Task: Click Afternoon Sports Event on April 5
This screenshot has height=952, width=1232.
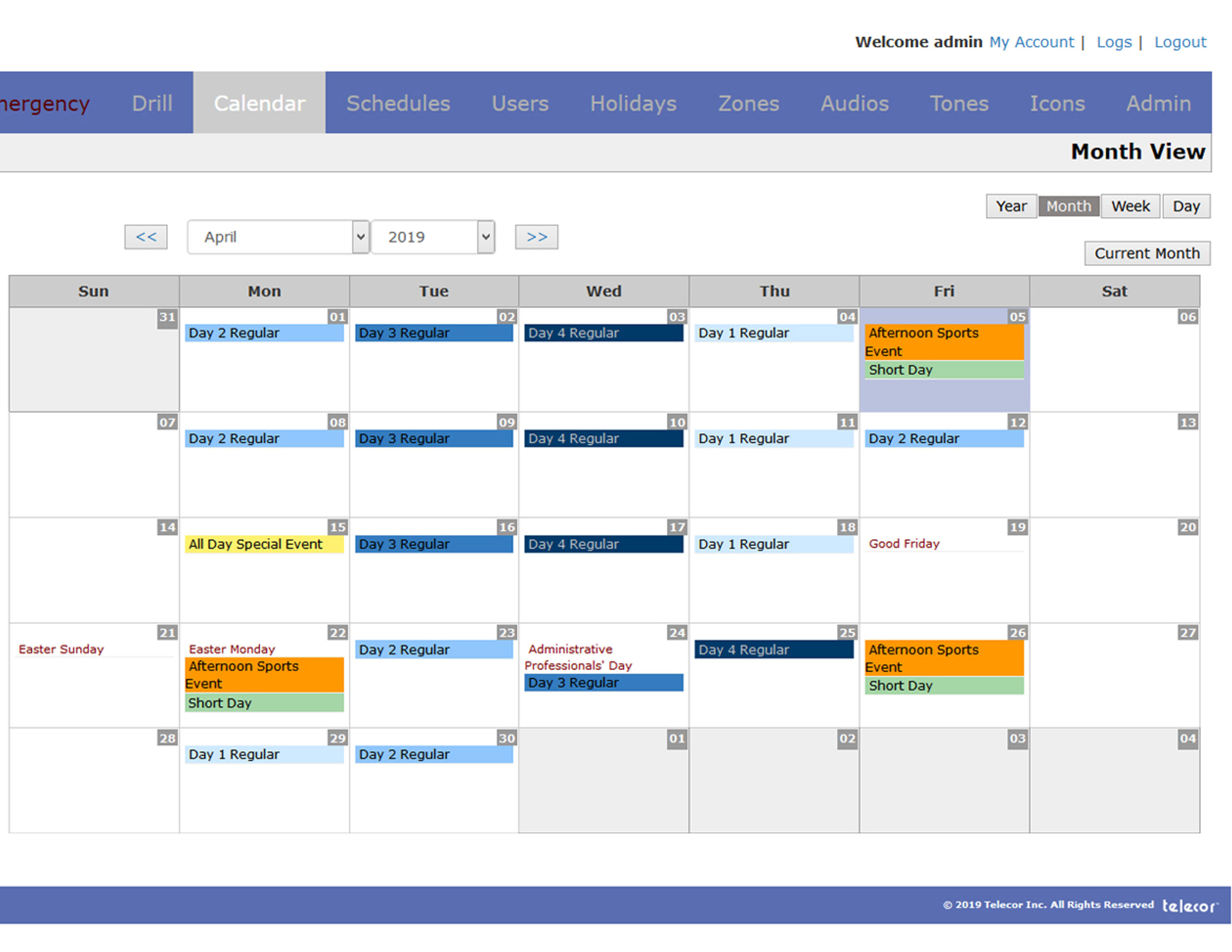Action: 943,341
